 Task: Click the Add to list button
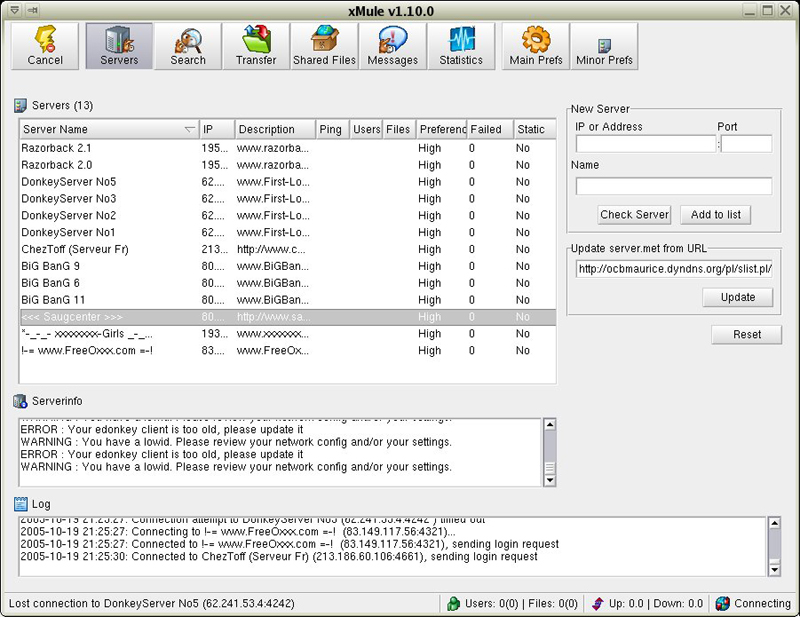716,215
